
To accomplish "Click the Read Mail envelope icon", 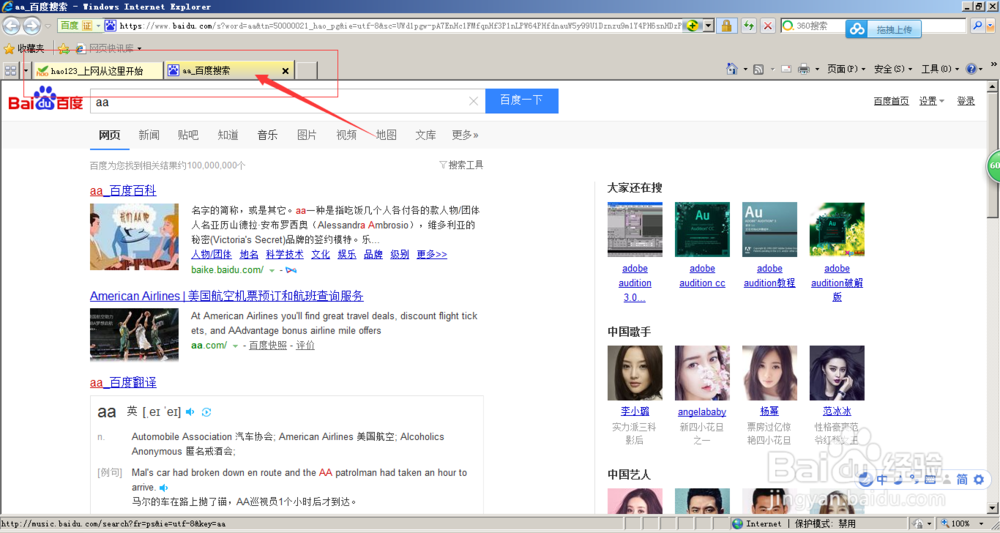I will pos(786,69).
